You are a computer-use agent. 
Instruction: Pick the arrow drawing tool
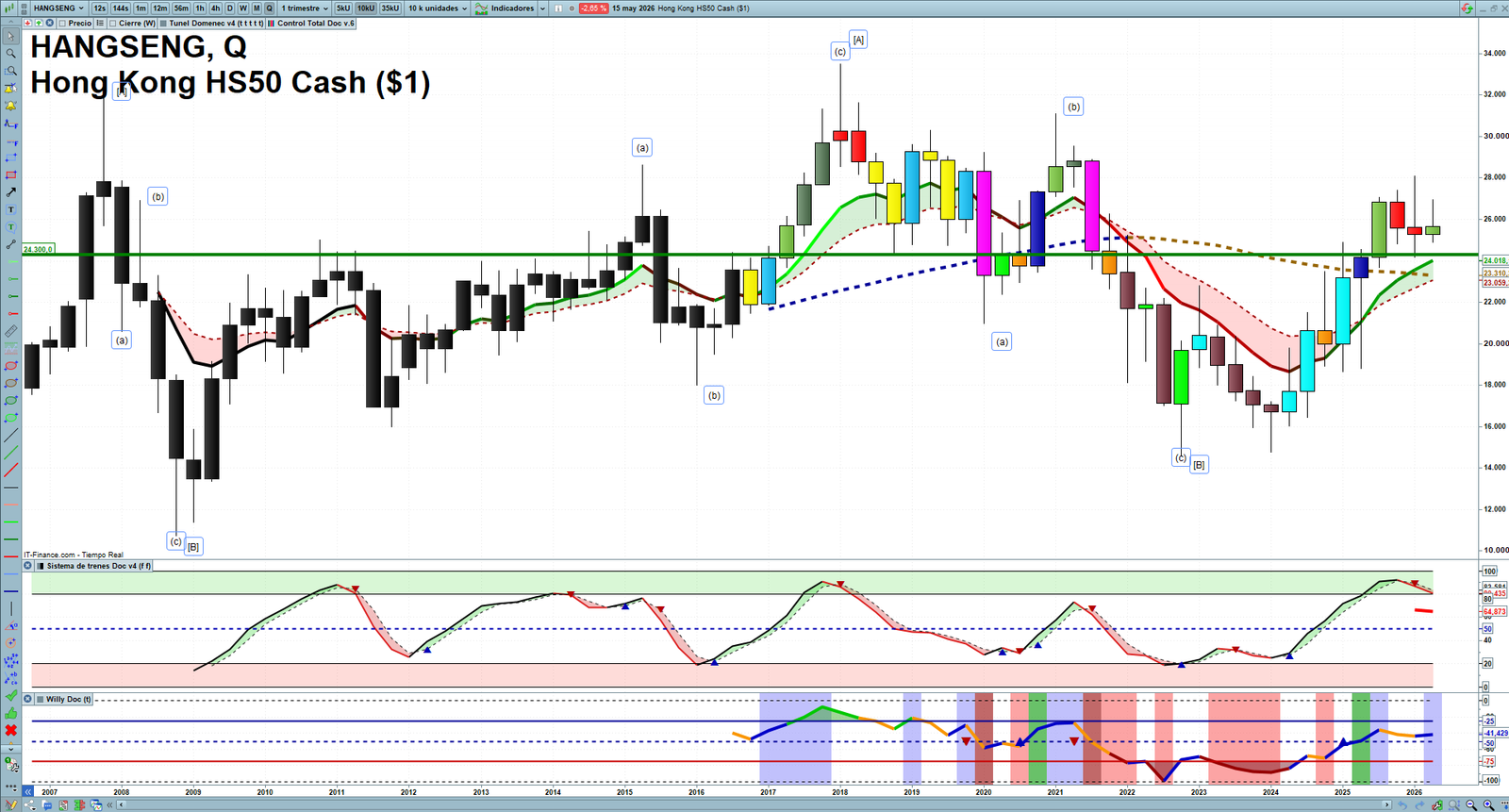[x=10, y=192]
